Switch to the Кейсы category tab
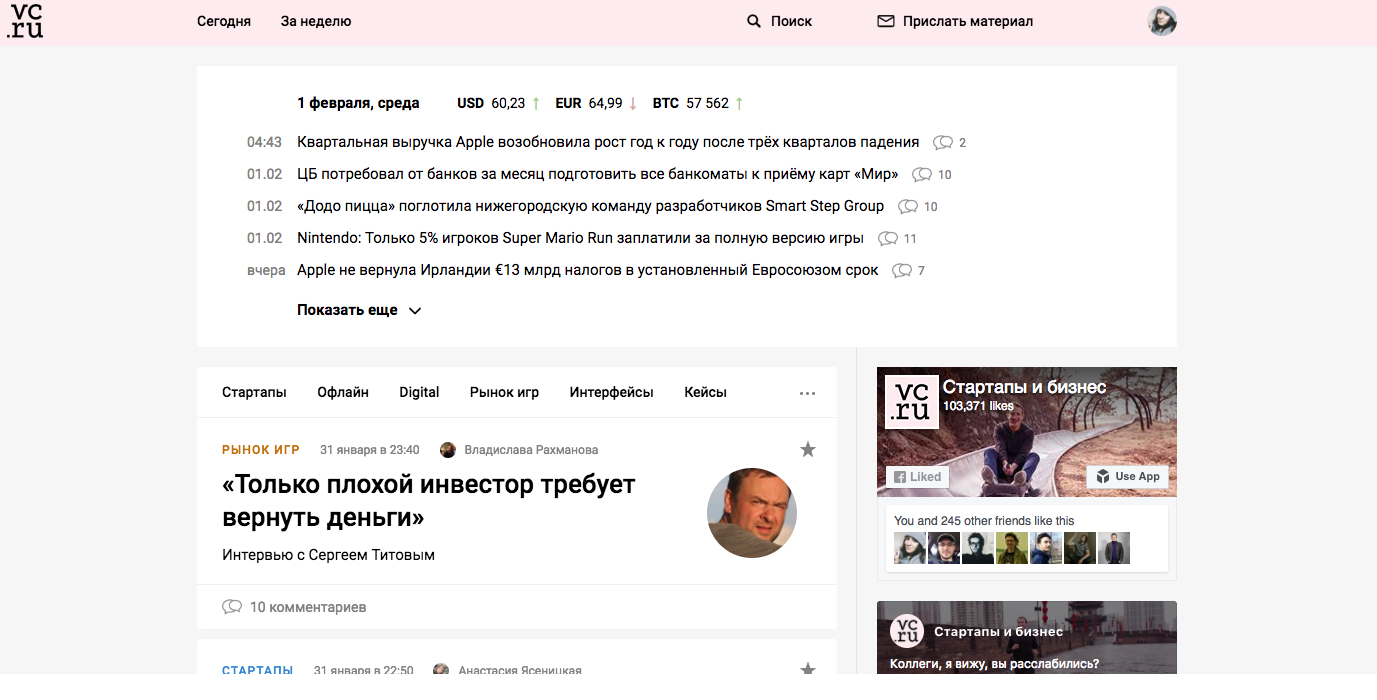This screenshot has height=700, width=1377. pyautogui.click(x=705, y=392)
